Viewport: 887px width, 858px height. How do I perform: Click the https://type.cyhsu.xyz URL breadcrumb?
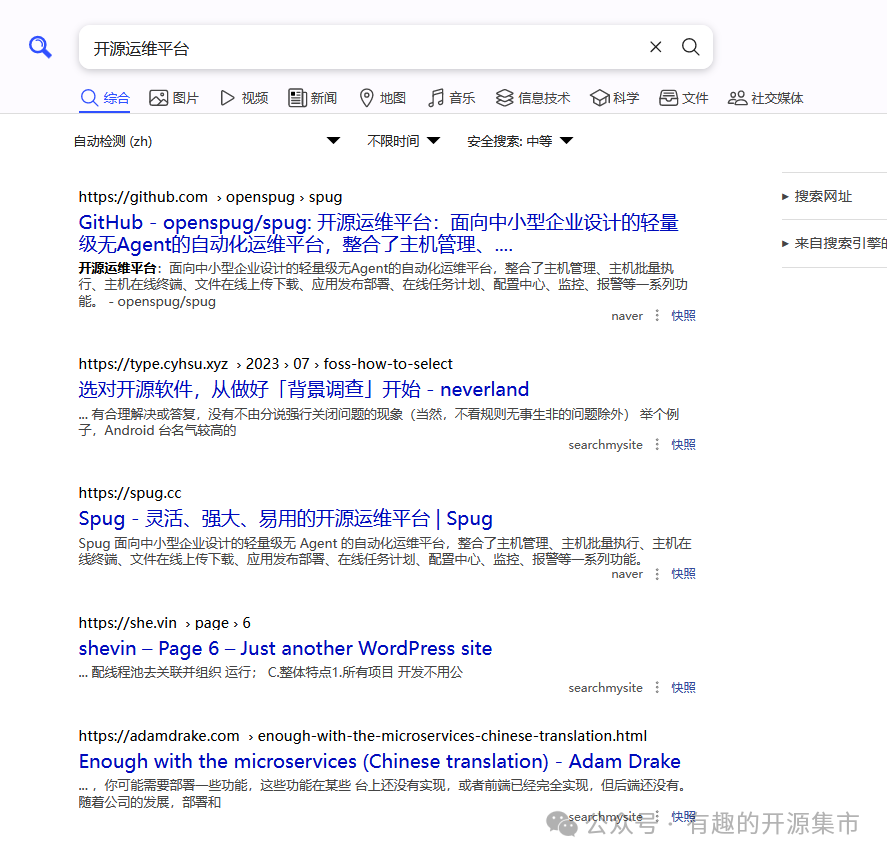click(265, 364)
